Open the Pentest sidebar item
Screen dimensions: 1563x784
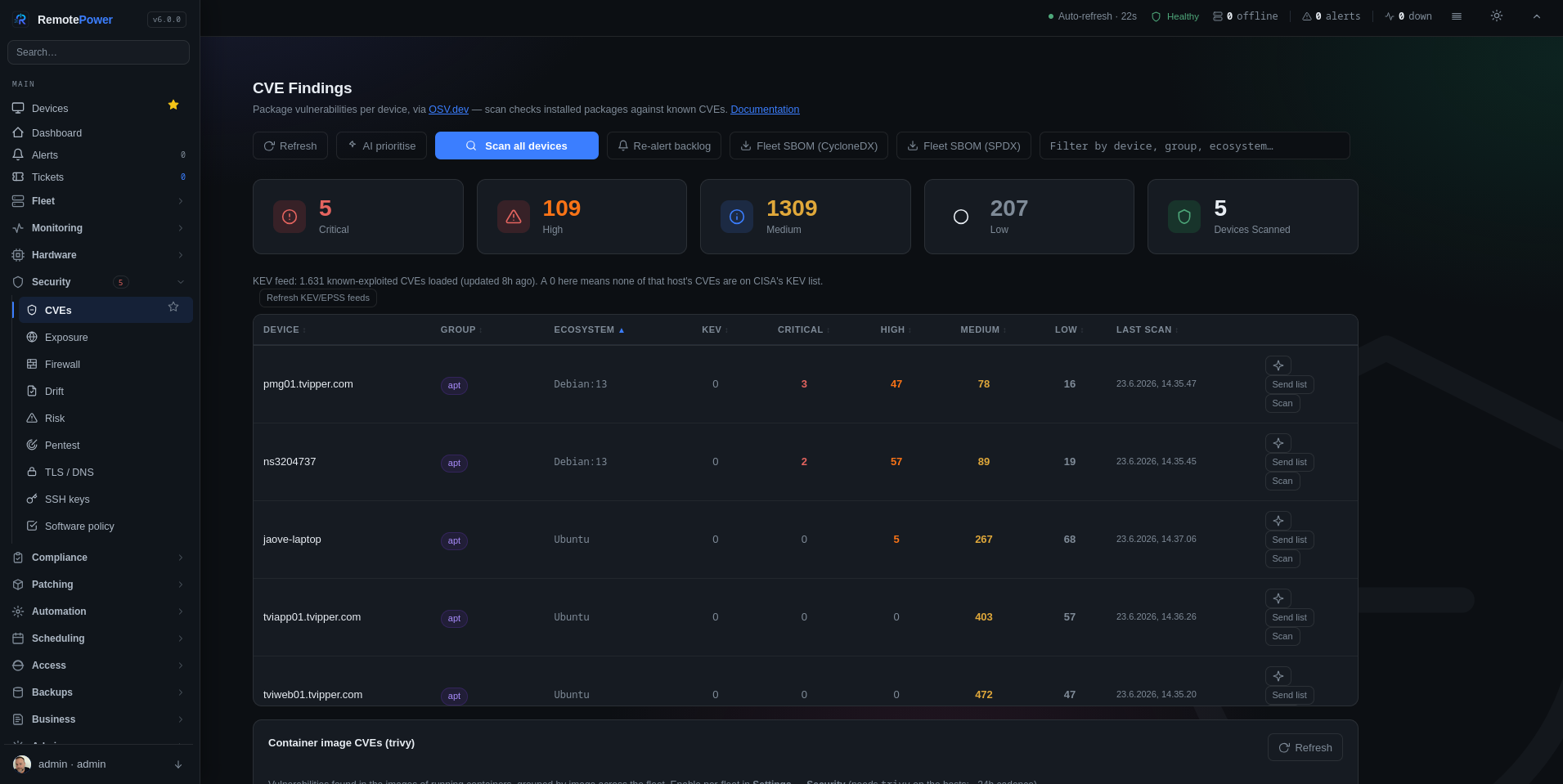106,446
